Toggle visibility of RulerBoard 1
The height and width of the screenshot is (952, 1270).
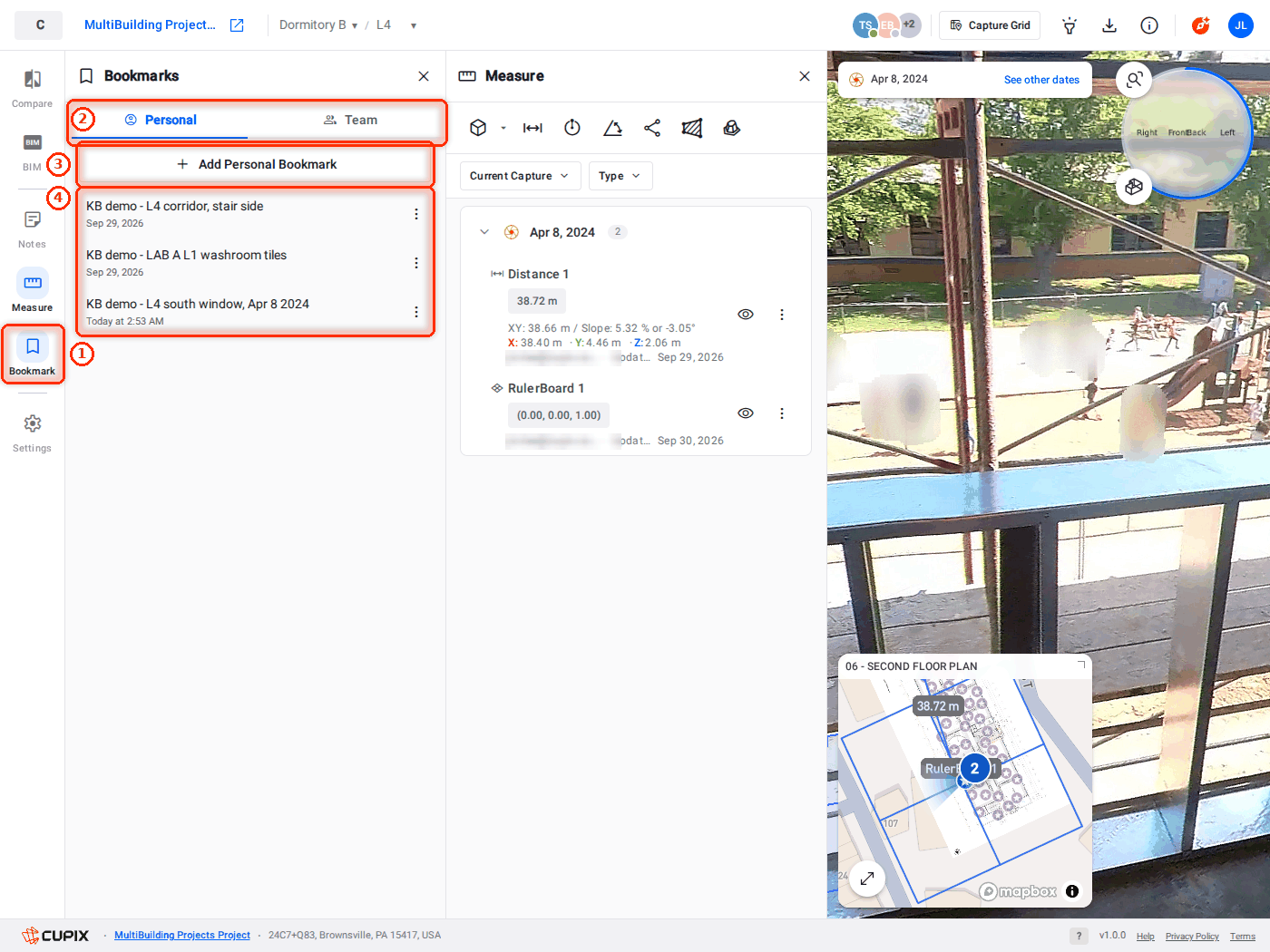coord(746,413)
